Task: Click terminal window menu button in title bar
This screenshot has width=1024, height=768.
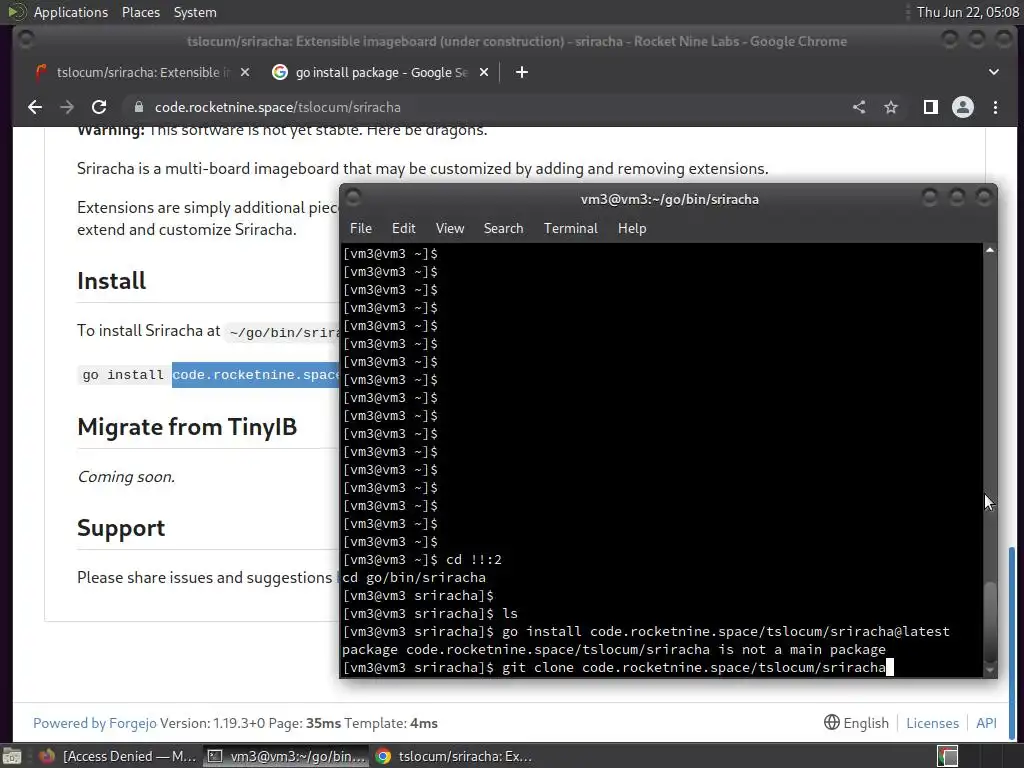Action: [x=353, y=197]
